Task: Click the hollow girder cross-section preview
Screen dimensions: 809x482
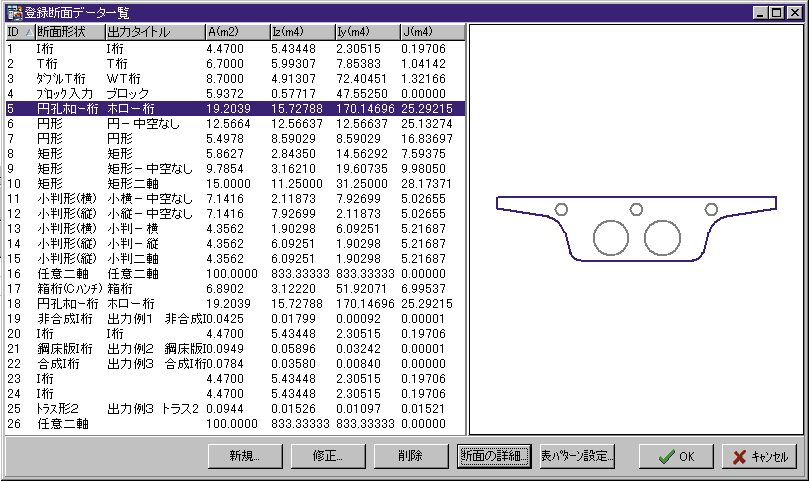Action: (636, 228)
